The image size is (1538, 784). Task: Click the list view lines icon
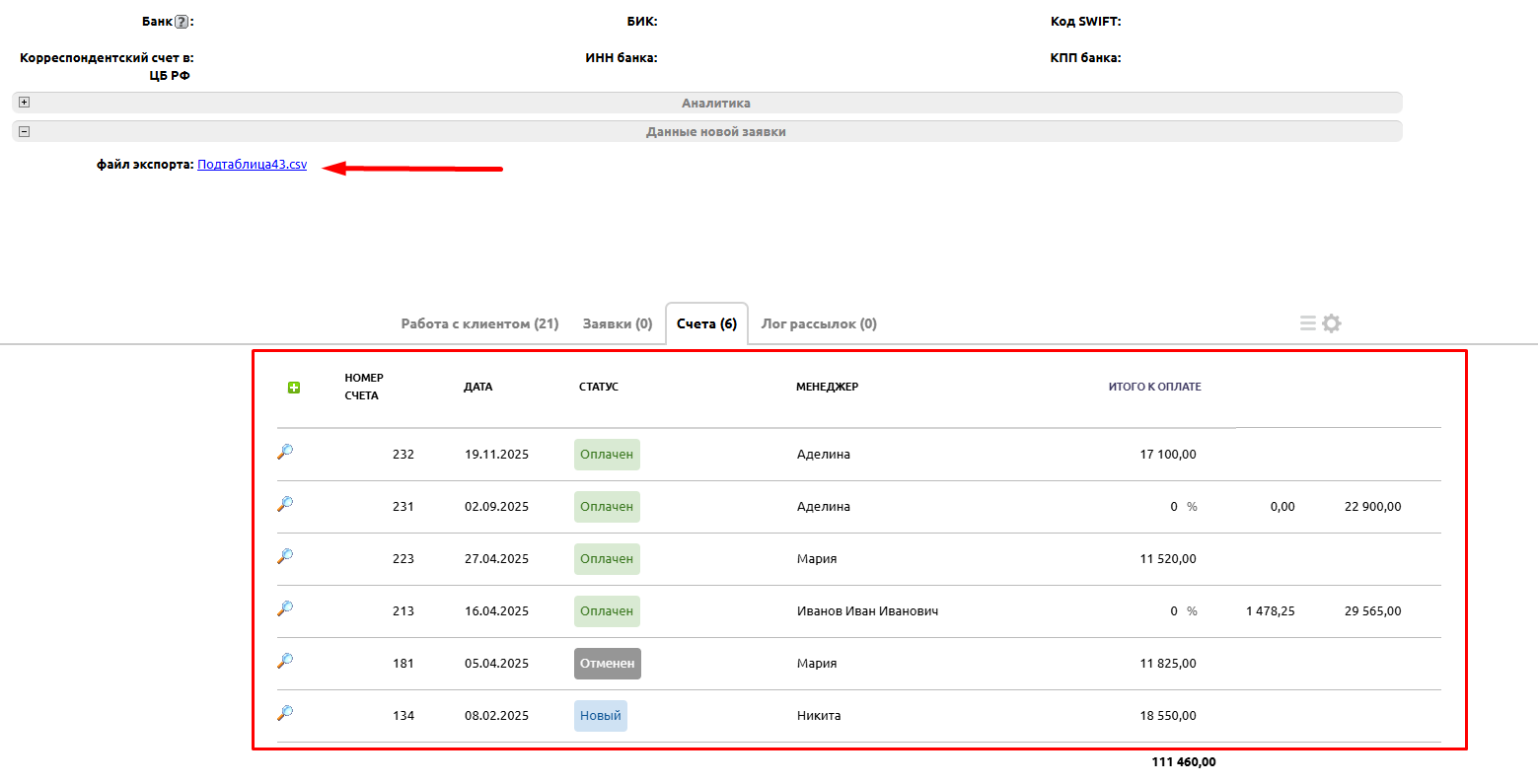click(1307, 323)
